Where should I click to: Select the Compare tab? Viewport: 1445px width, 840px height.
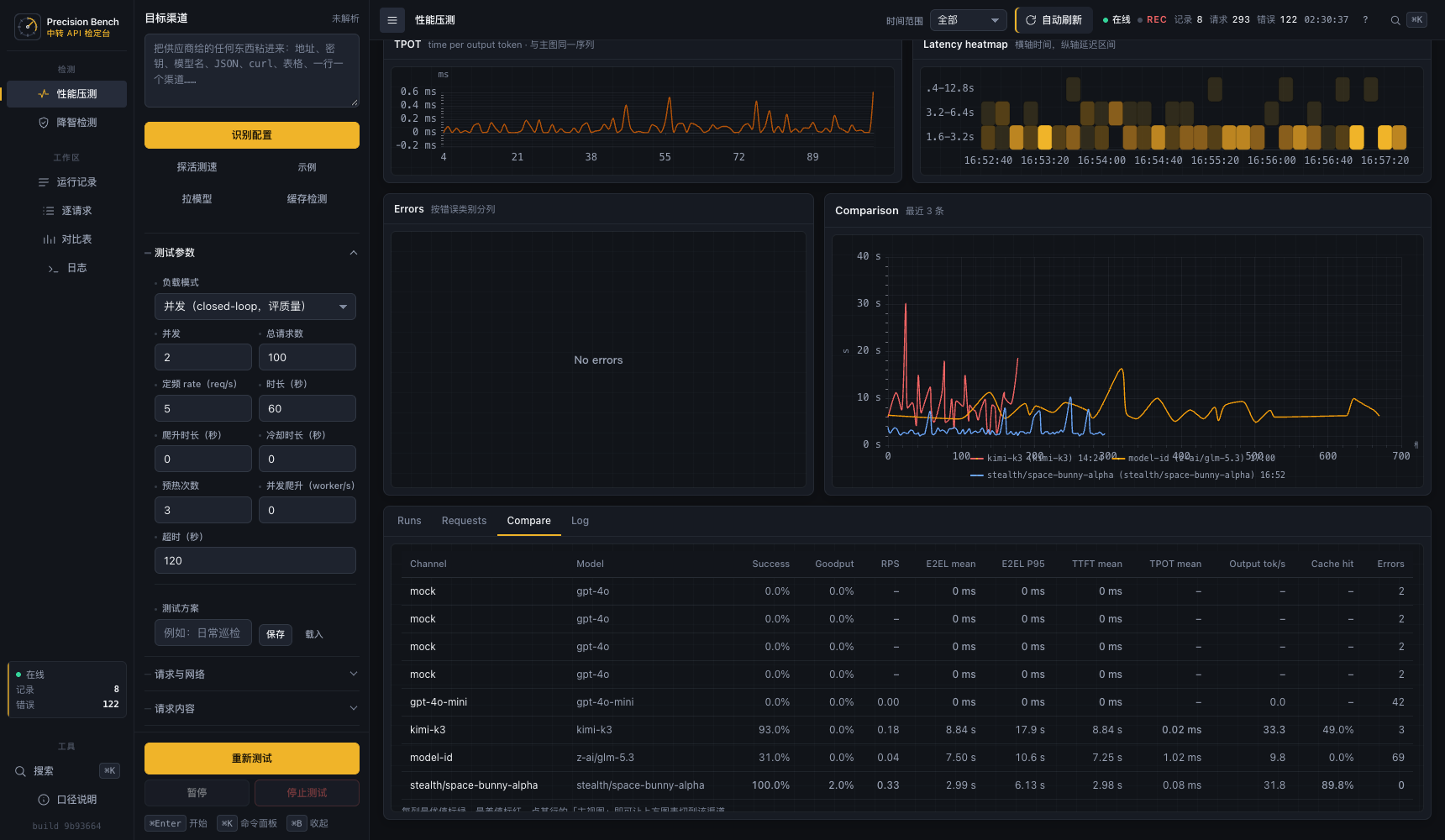point(529,521)
